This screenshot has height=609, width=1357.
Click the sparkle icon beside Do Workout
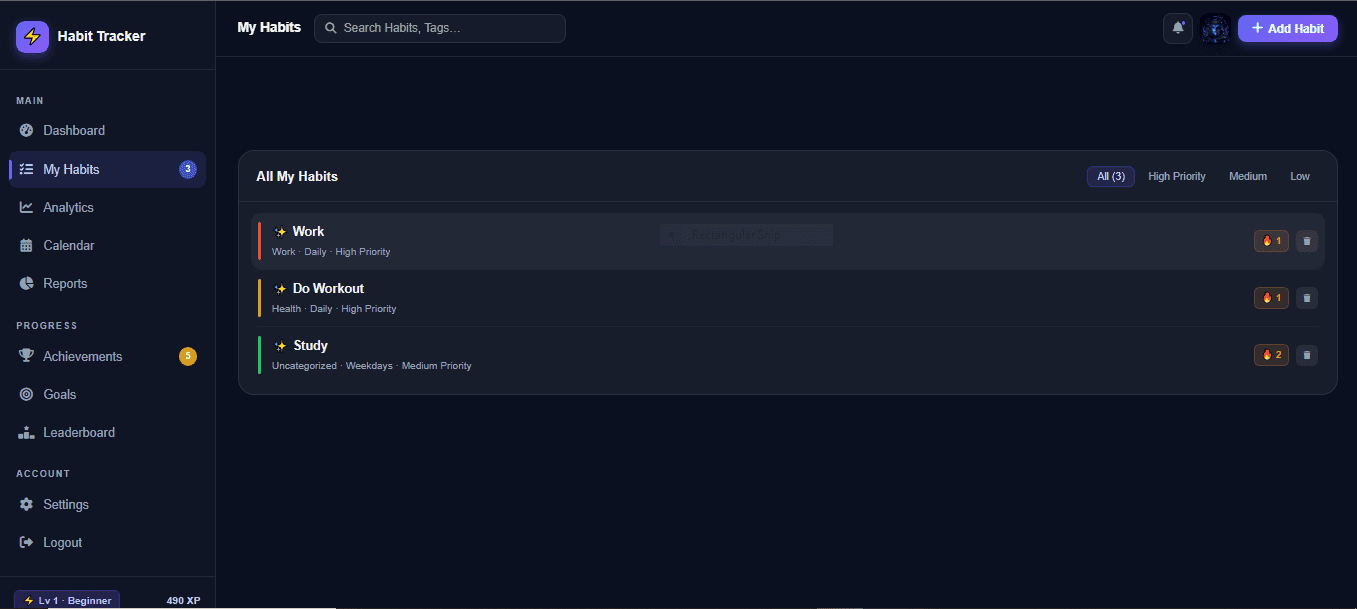tap(280, 289)
